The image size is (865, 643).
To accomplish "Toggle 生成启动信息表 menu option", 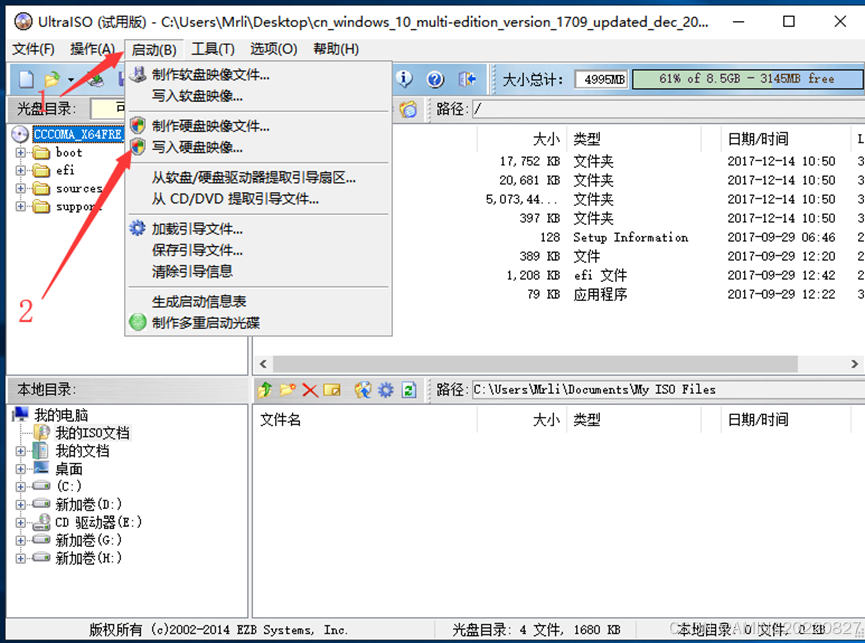I will point(259,301).
